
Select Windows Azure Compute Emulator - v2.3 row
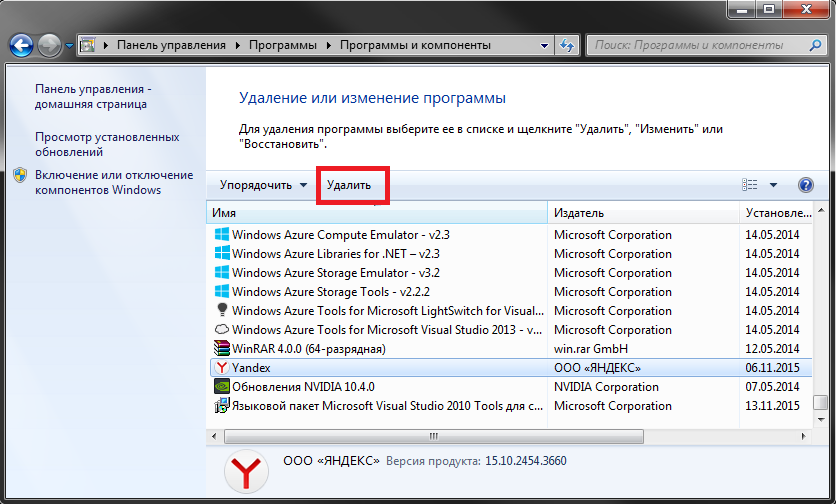(509, 235)
